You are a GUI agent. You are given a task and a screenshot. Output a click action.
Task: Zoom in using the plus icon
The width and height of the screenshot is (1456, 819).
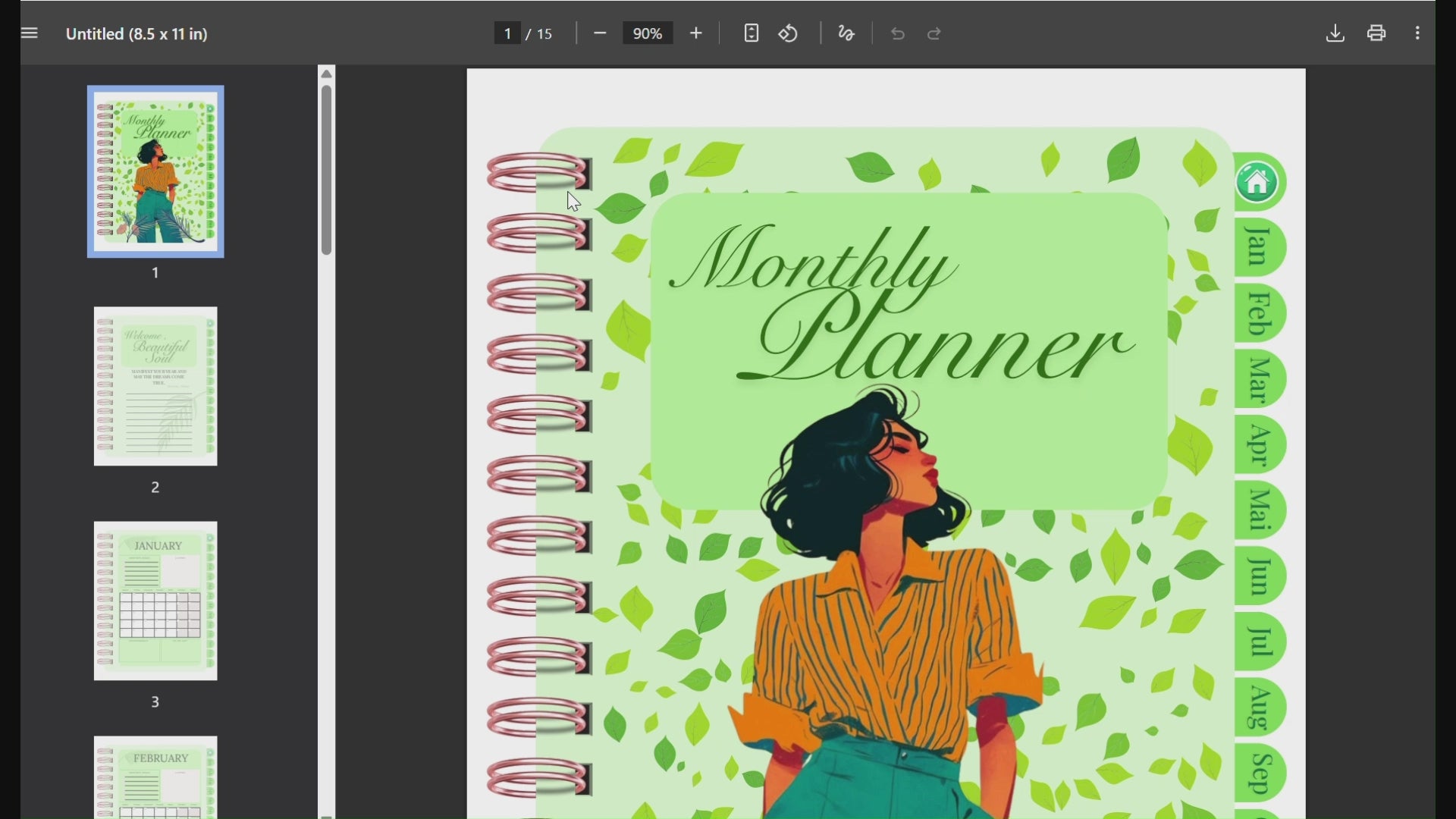pos(696,33)
